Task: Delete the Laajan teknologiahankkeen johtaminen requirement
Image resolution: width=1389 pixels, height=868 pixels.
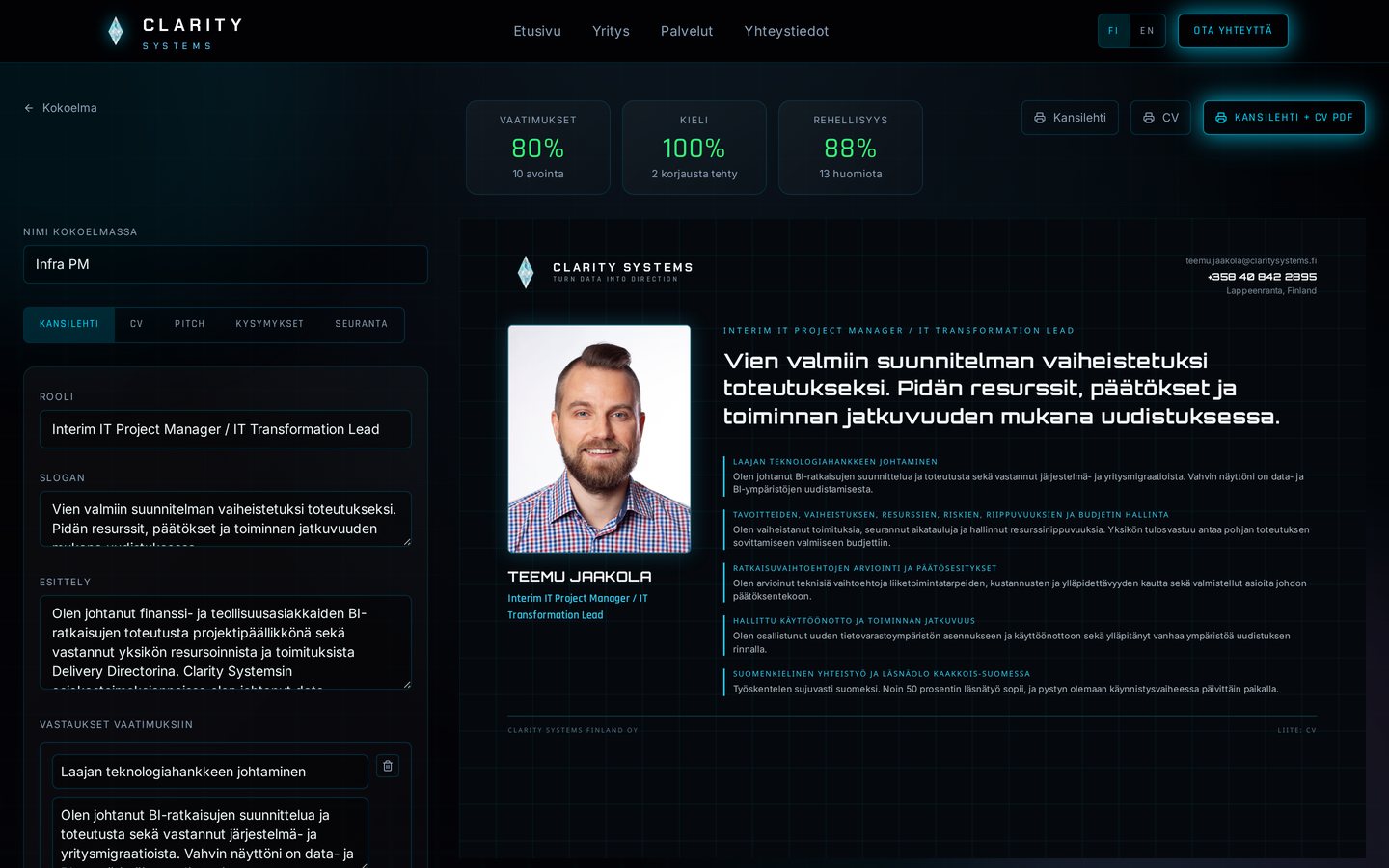Action: (388, 766)
